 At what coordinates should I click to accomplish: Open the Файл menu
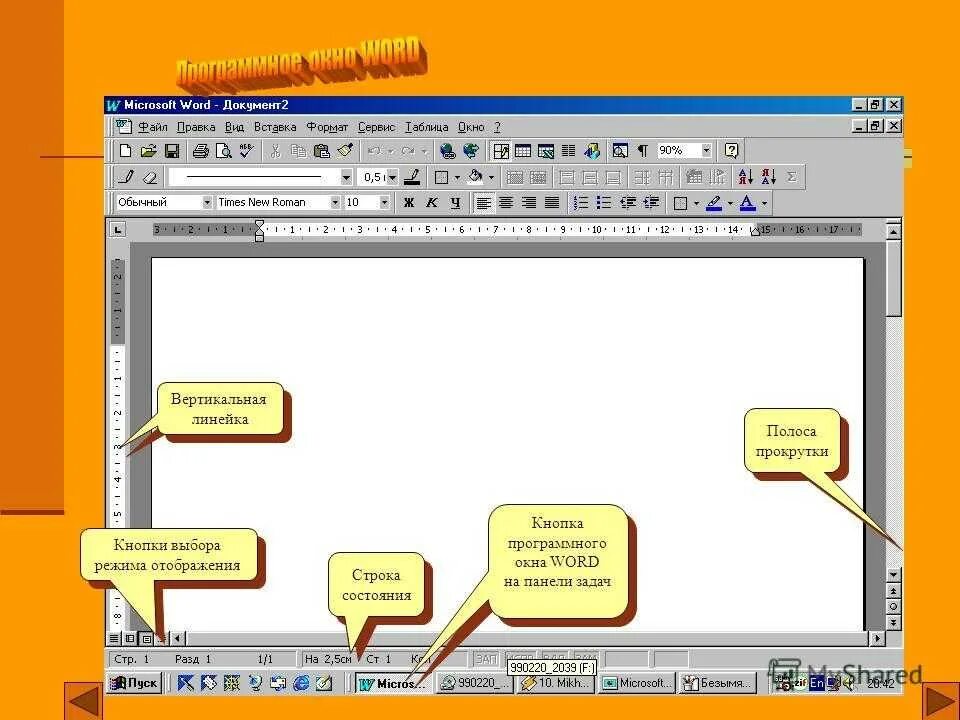(x=152, y=127)
